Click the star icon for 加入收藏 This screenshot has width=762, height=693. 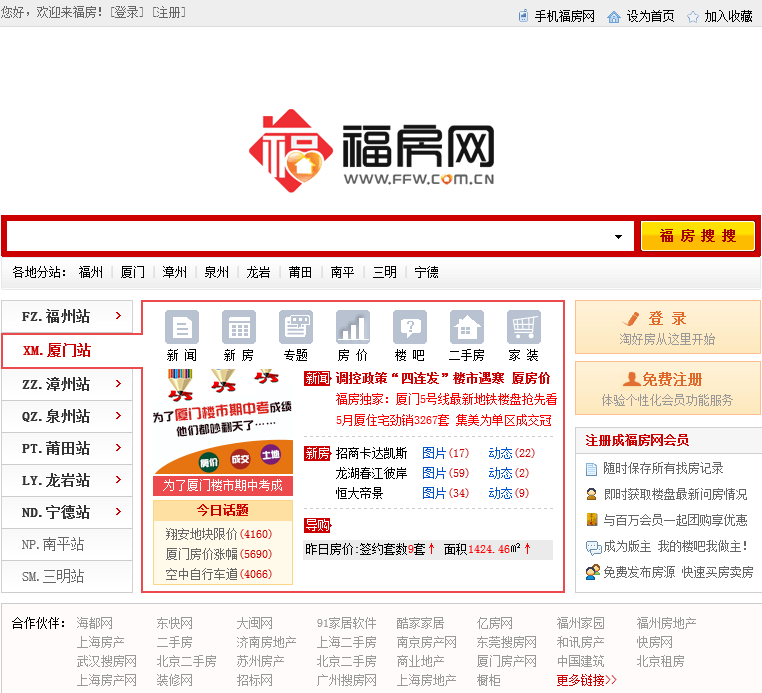(x=693, y=17)
